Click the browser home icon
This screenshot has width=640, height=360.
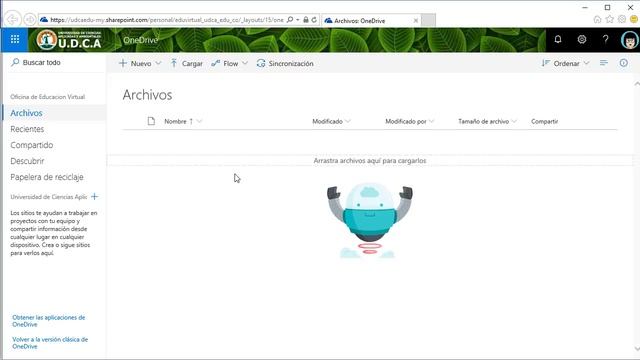tap(597, 19)
